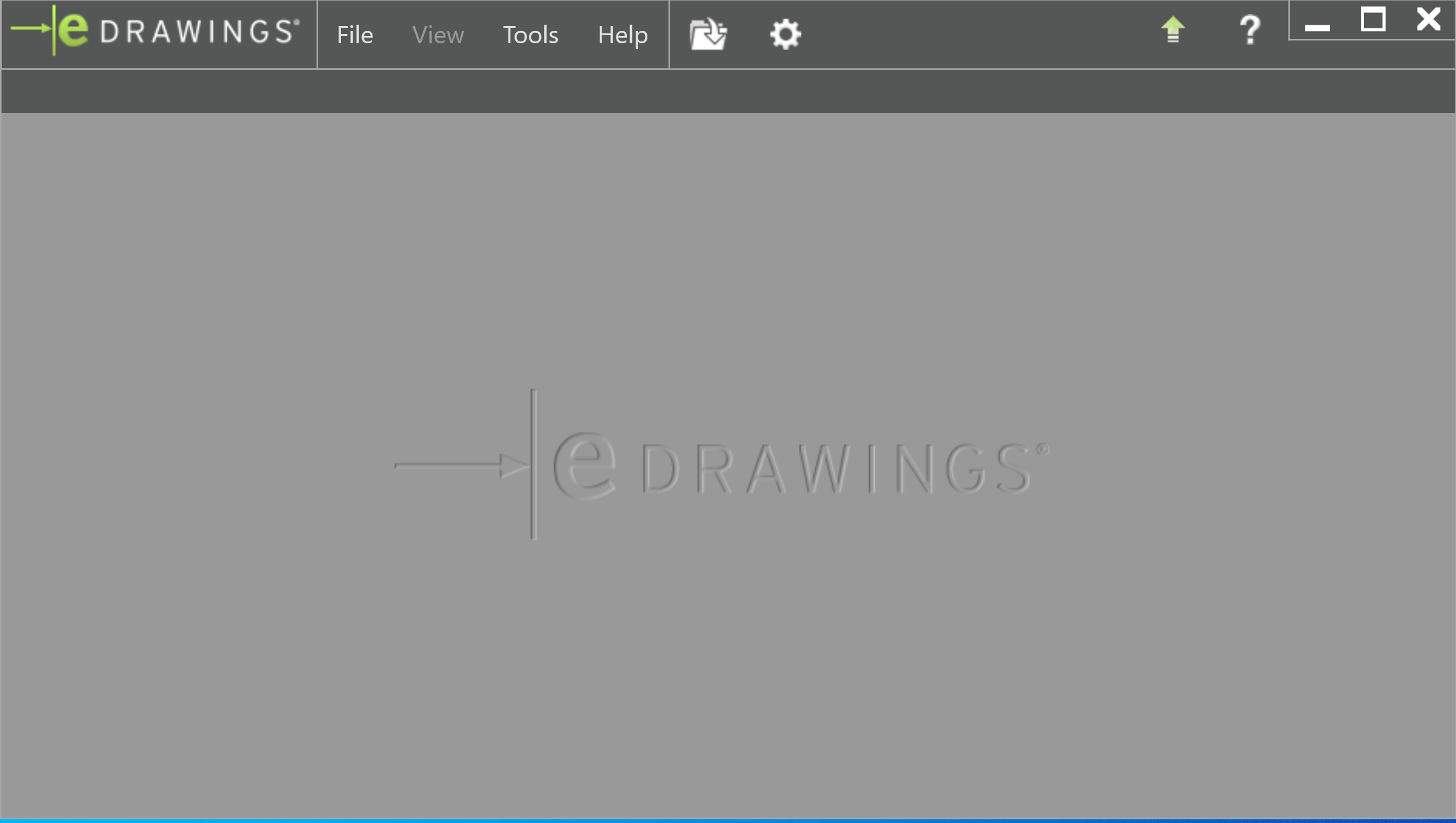The width and height of the screenshot is (1456, 823).
Task: Click the embossed 'e' in center watermark
Action: (x=584, y=466)
